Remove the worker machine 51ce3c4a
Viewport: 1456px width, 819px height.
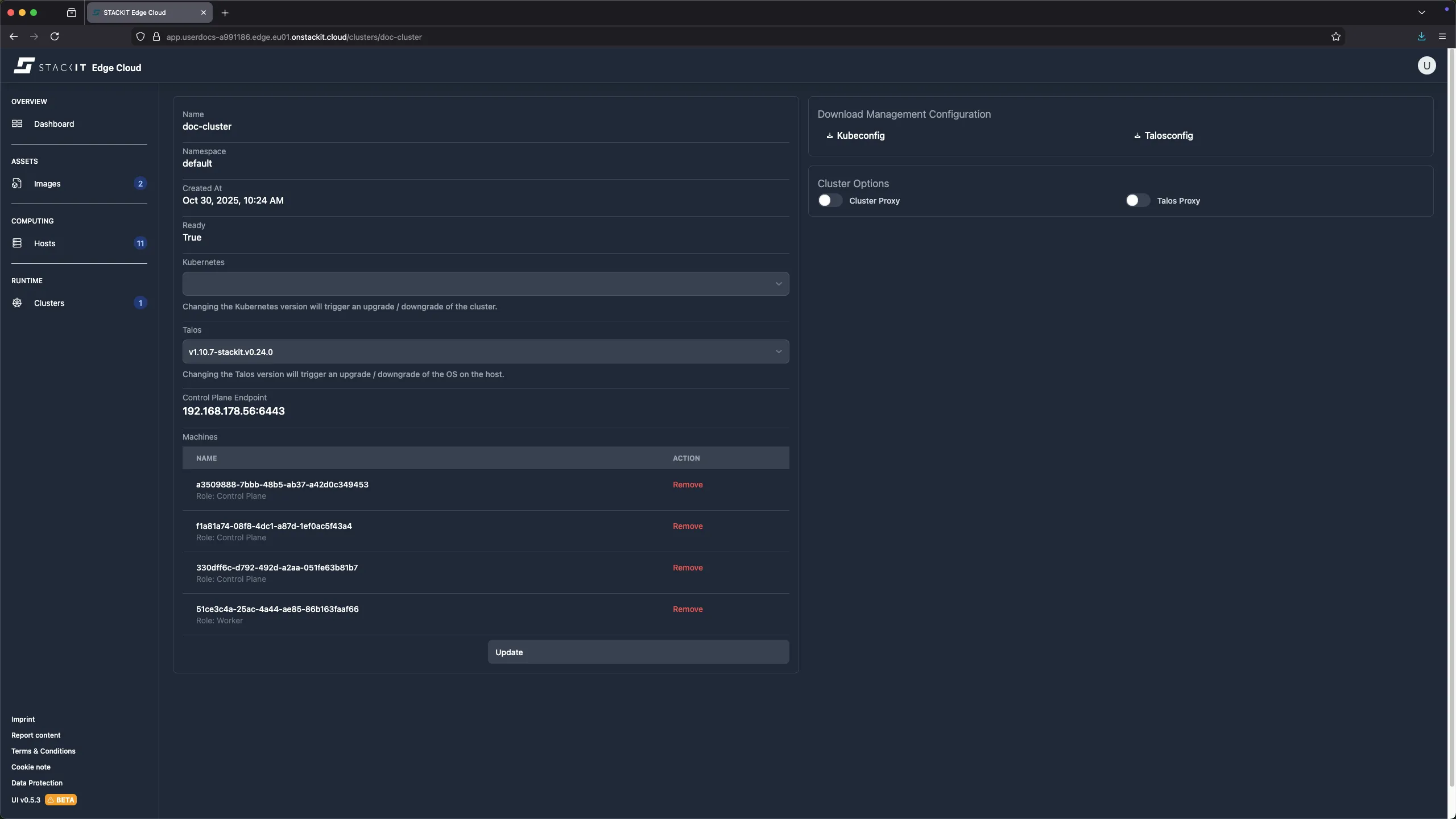687,609
